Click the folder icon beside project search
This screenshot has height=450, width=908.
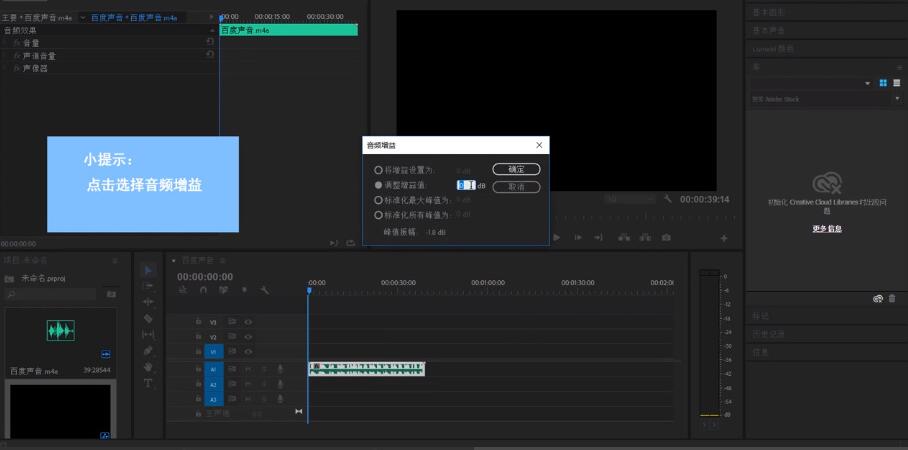[x=111, y=294]
